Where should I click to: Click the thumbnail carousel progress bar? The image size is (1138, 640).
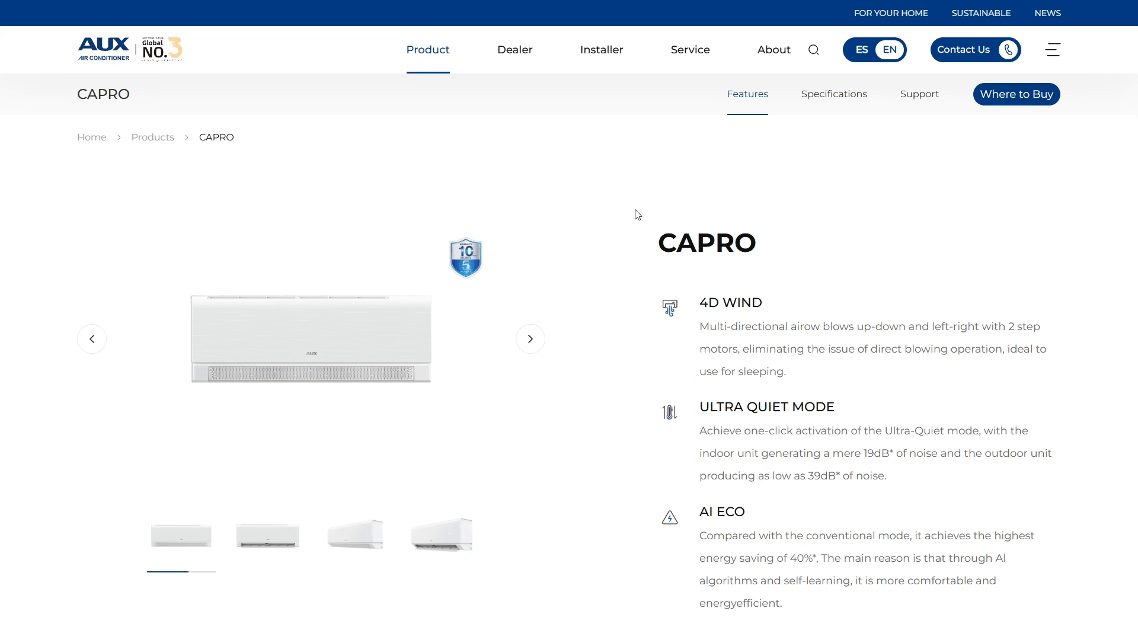[181, 572]
